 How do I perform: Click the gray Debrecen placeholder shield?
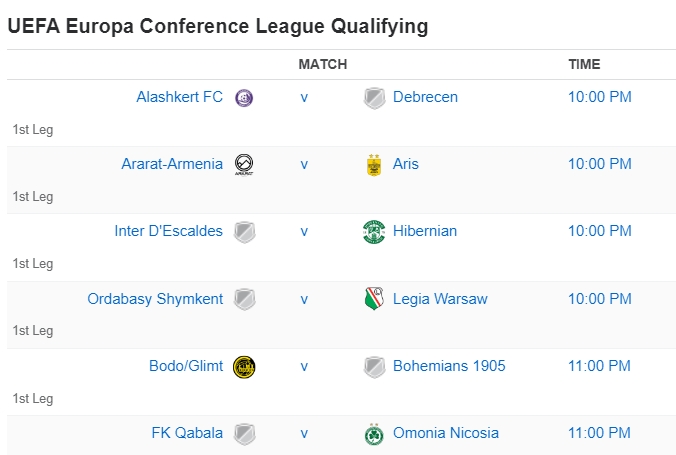[x=374, y=98]
